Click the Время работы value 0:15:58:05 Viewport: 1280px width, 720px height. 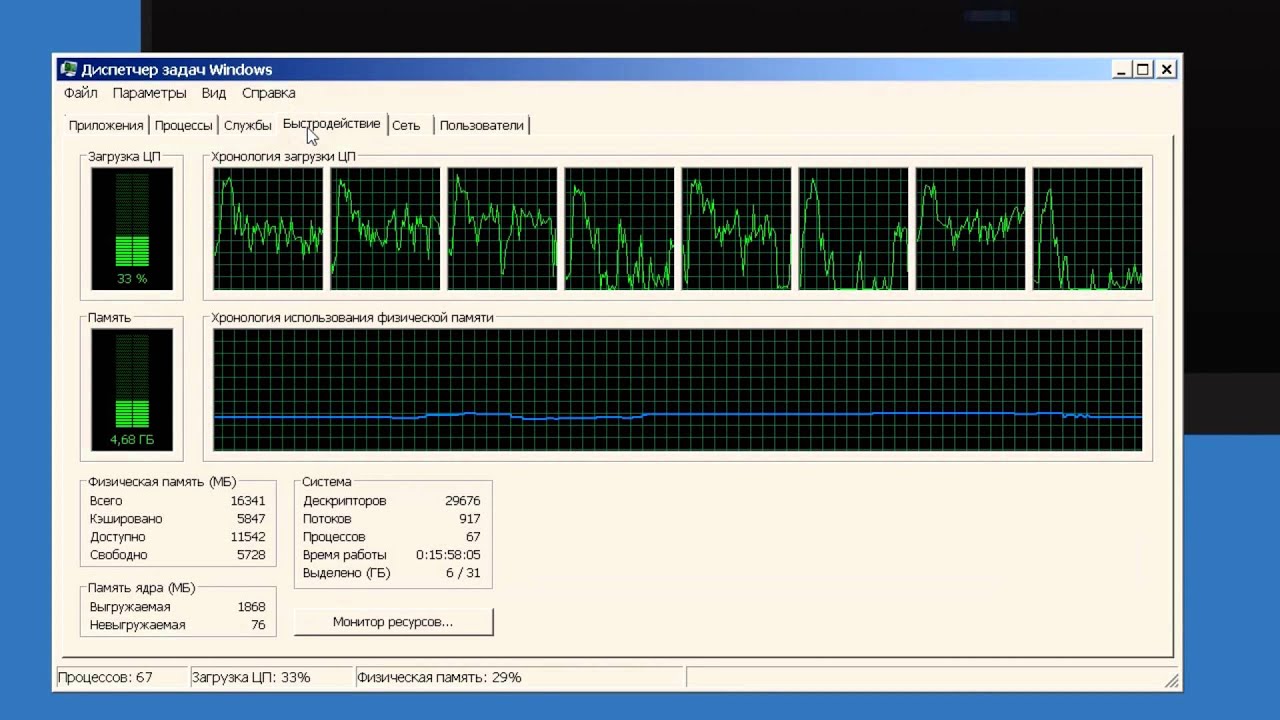(x=448, y=555)
